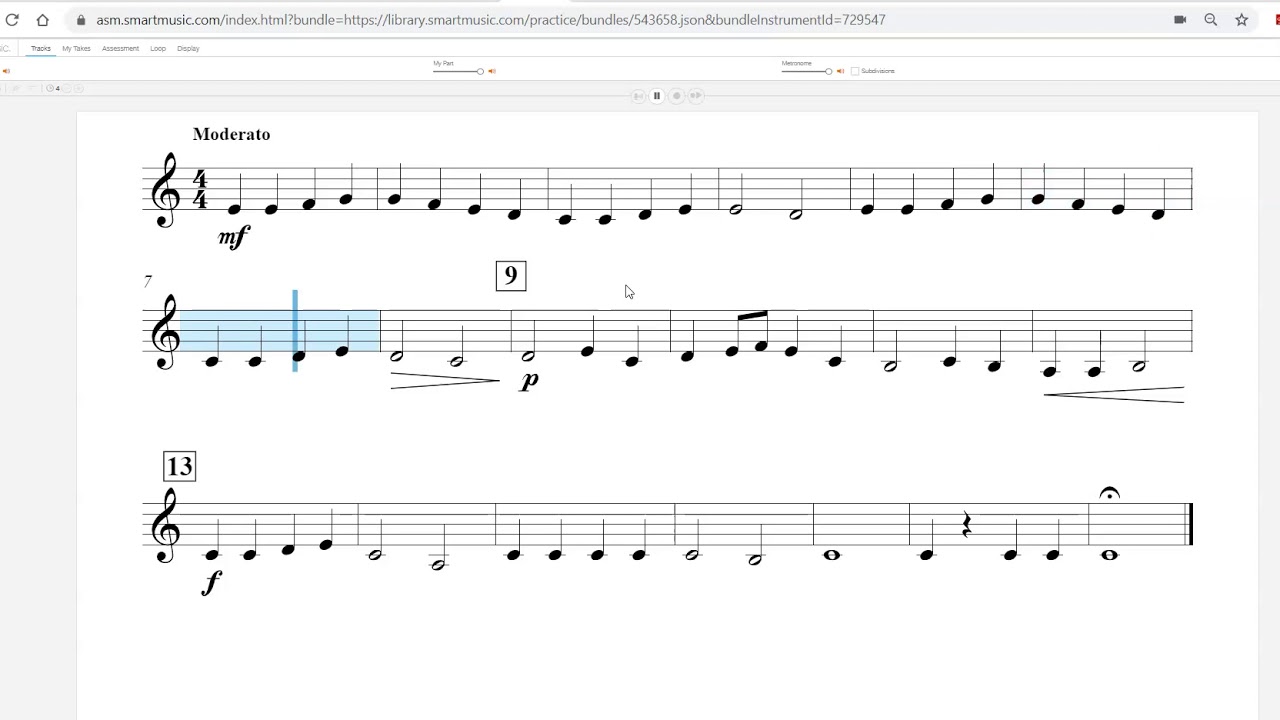Enable the Subdivisions checkbox
1280x720 pixels.
click(x=855, y=71)
